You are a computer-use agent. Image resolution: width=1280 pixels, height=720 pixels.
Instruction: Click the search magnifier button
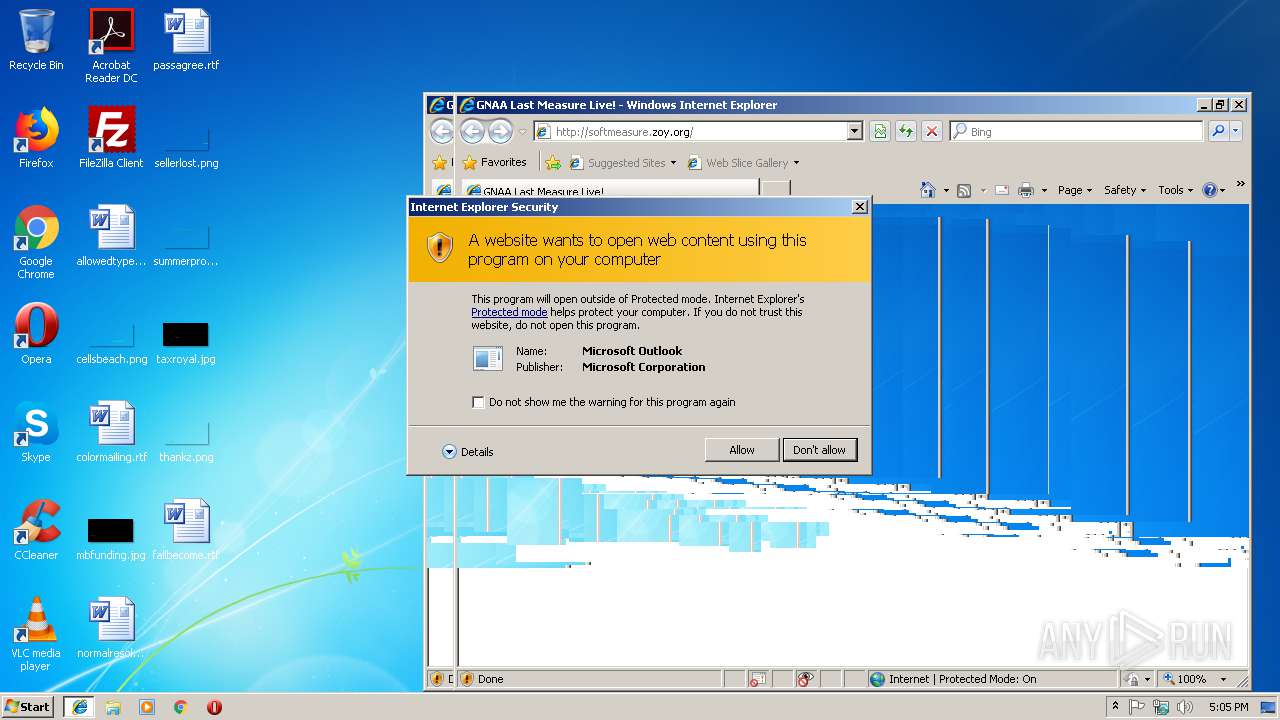[x=1217, y=131]
